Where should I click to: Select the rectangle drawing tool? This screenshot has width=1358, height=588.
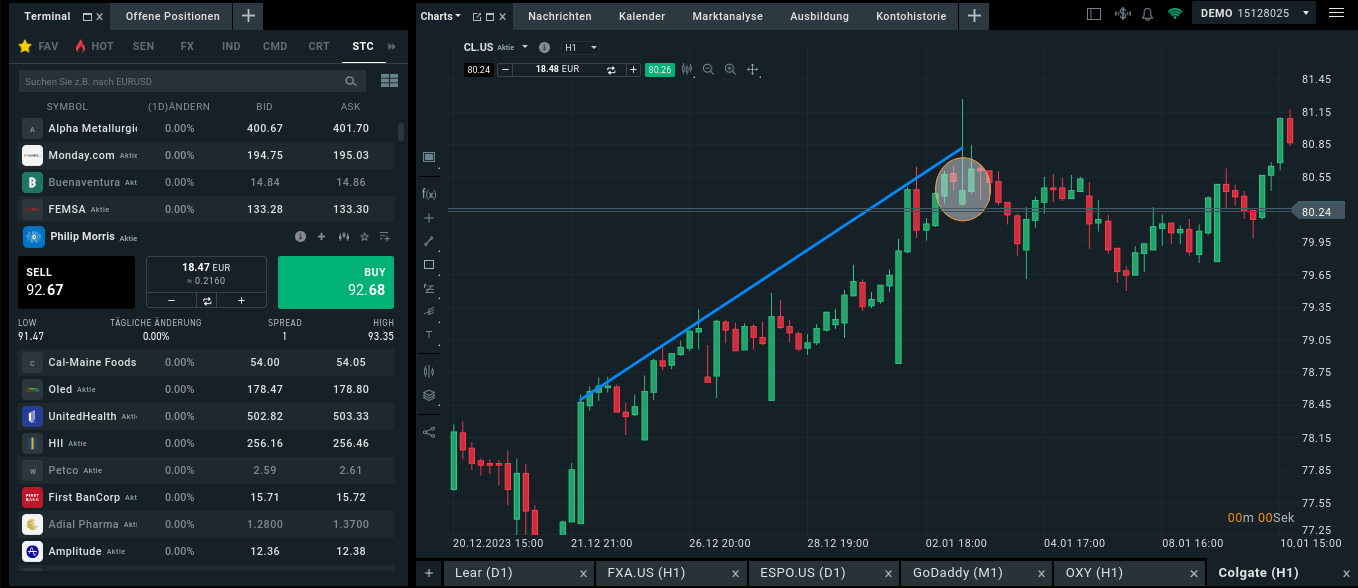428,264
